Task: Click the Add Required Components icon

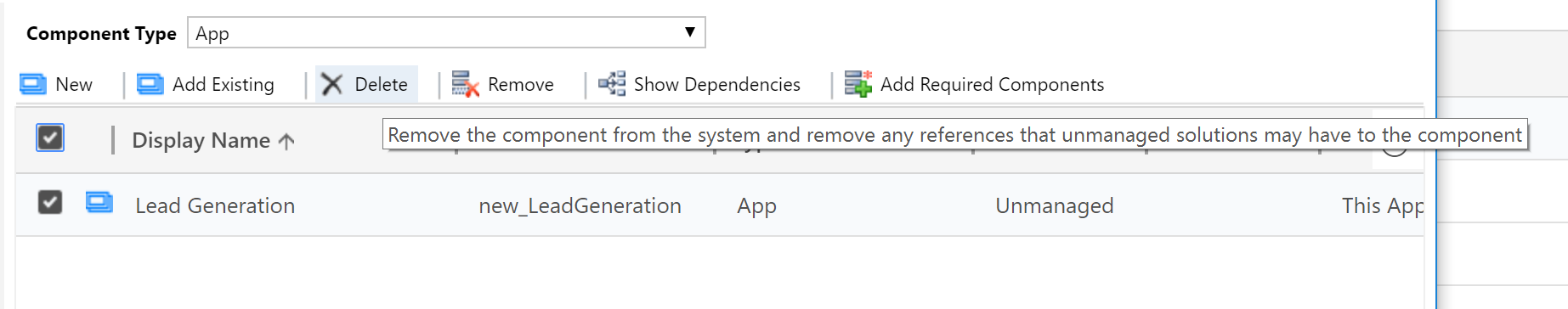Action: pyautogui.click(x=858, y=83)
